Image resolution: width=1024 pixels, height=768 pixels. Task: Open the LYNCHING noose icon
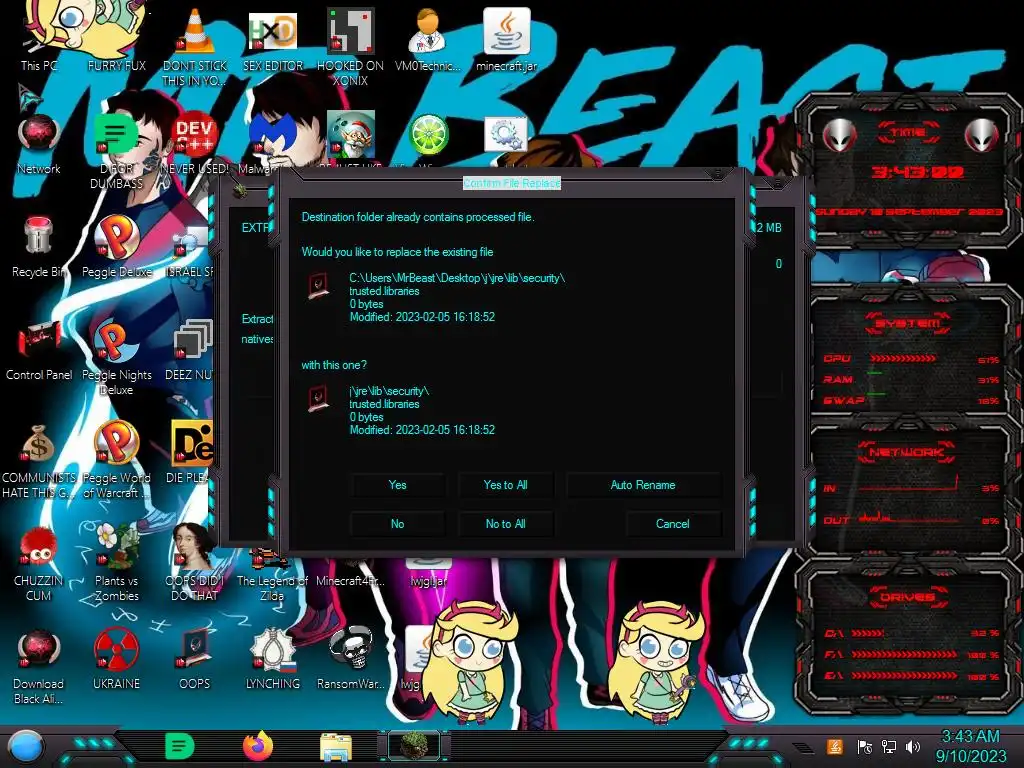[x=272, y=649]
